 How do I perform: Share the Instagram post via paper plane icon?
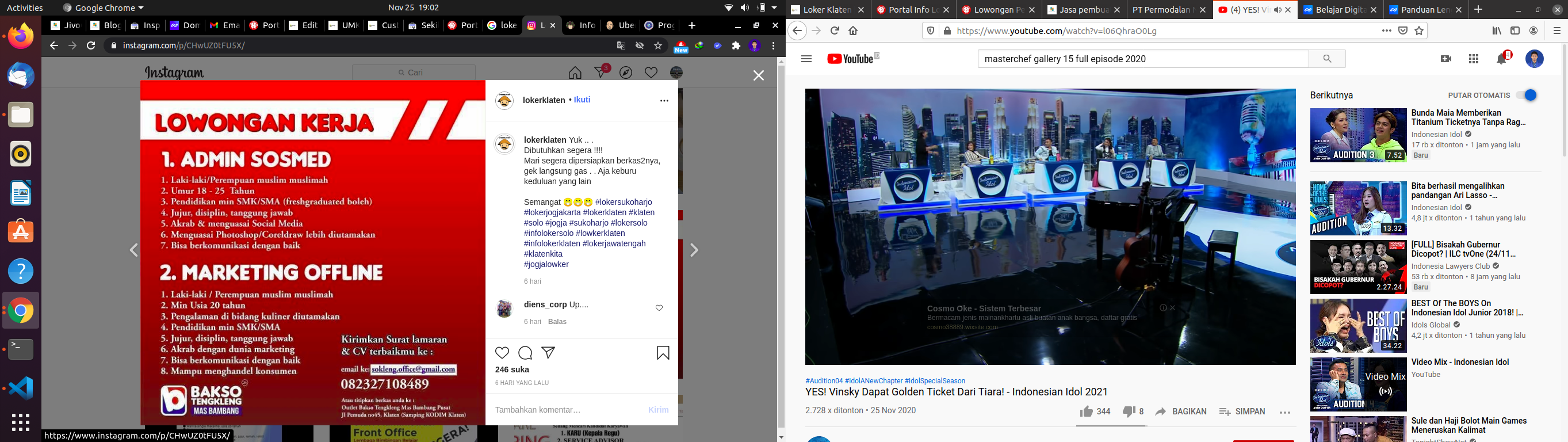(548, 353)
